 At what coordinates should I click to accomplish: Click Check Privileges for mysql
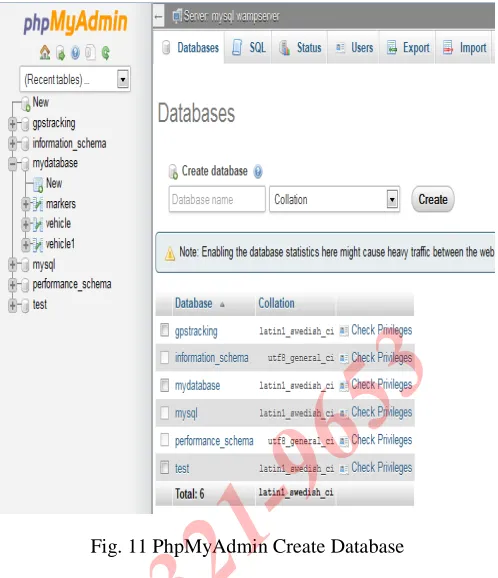click(x=382, y=412)
